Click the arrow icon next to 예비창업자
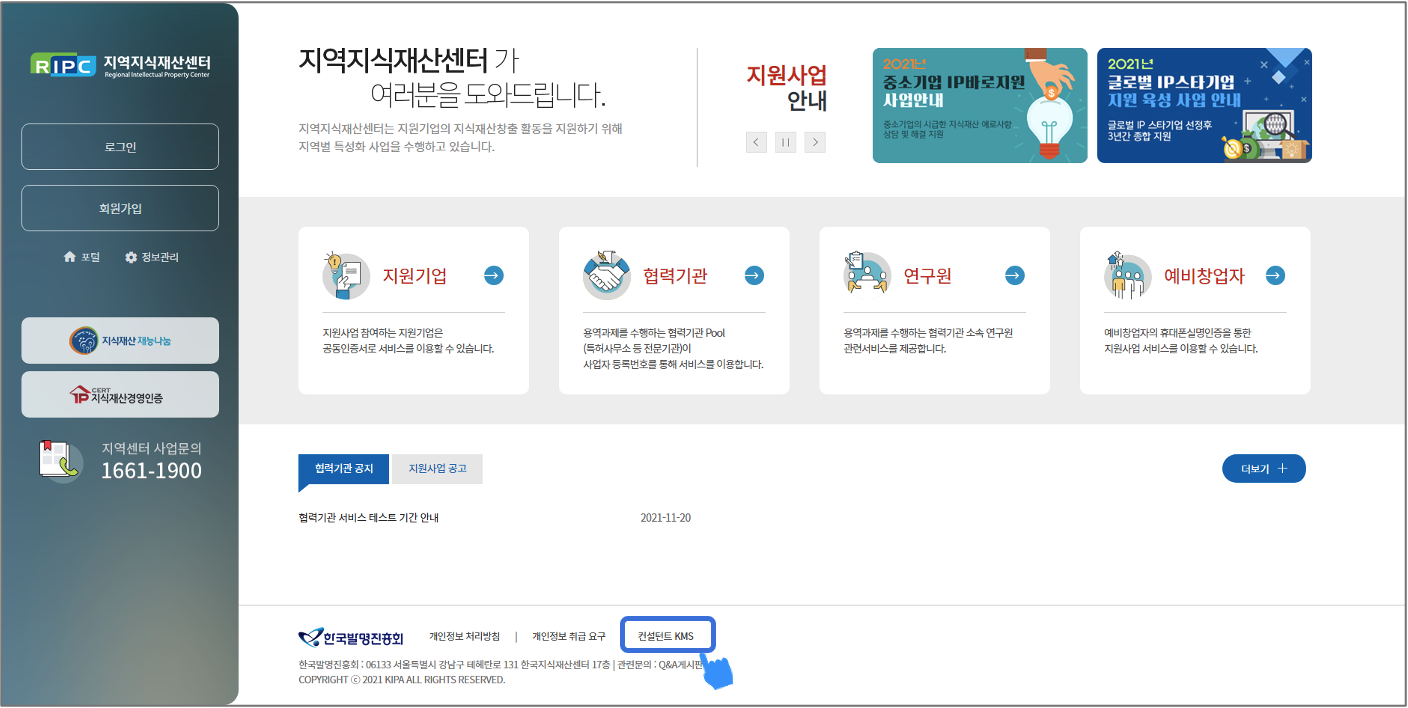This screenshot has width=1408, height=708. 1275,276
